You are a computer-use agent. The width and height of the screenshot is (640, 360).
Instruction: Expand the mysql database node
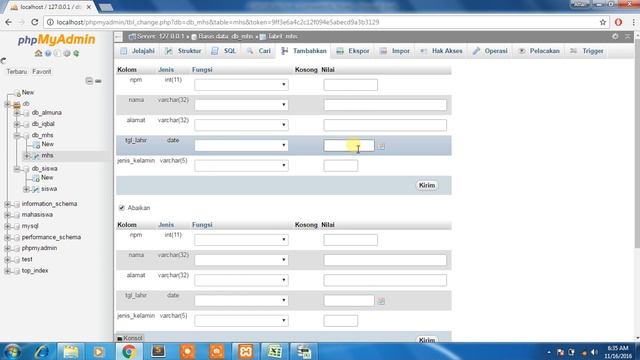tap(7, 226)
